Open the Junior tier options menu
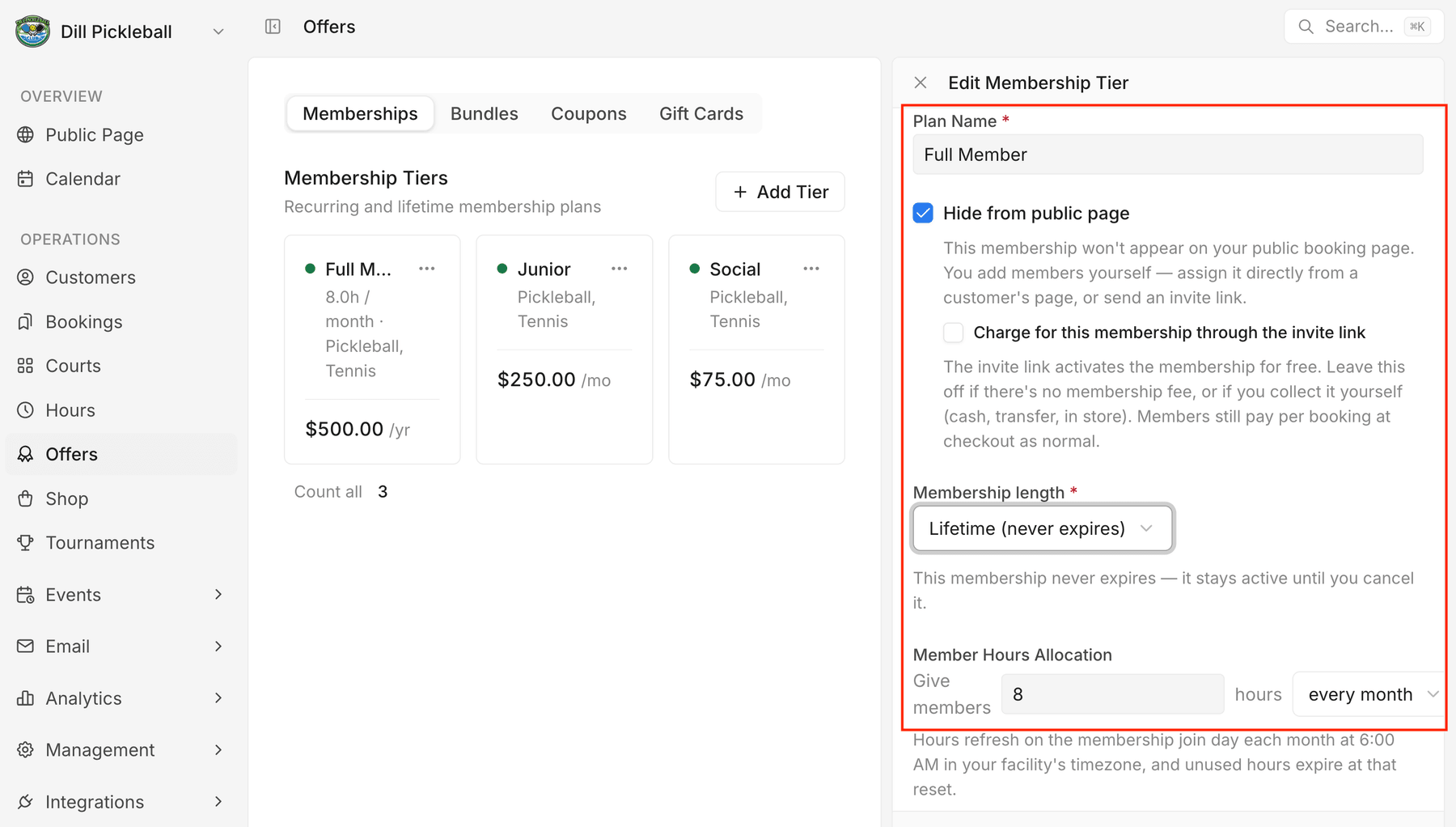 pos(620,269)
